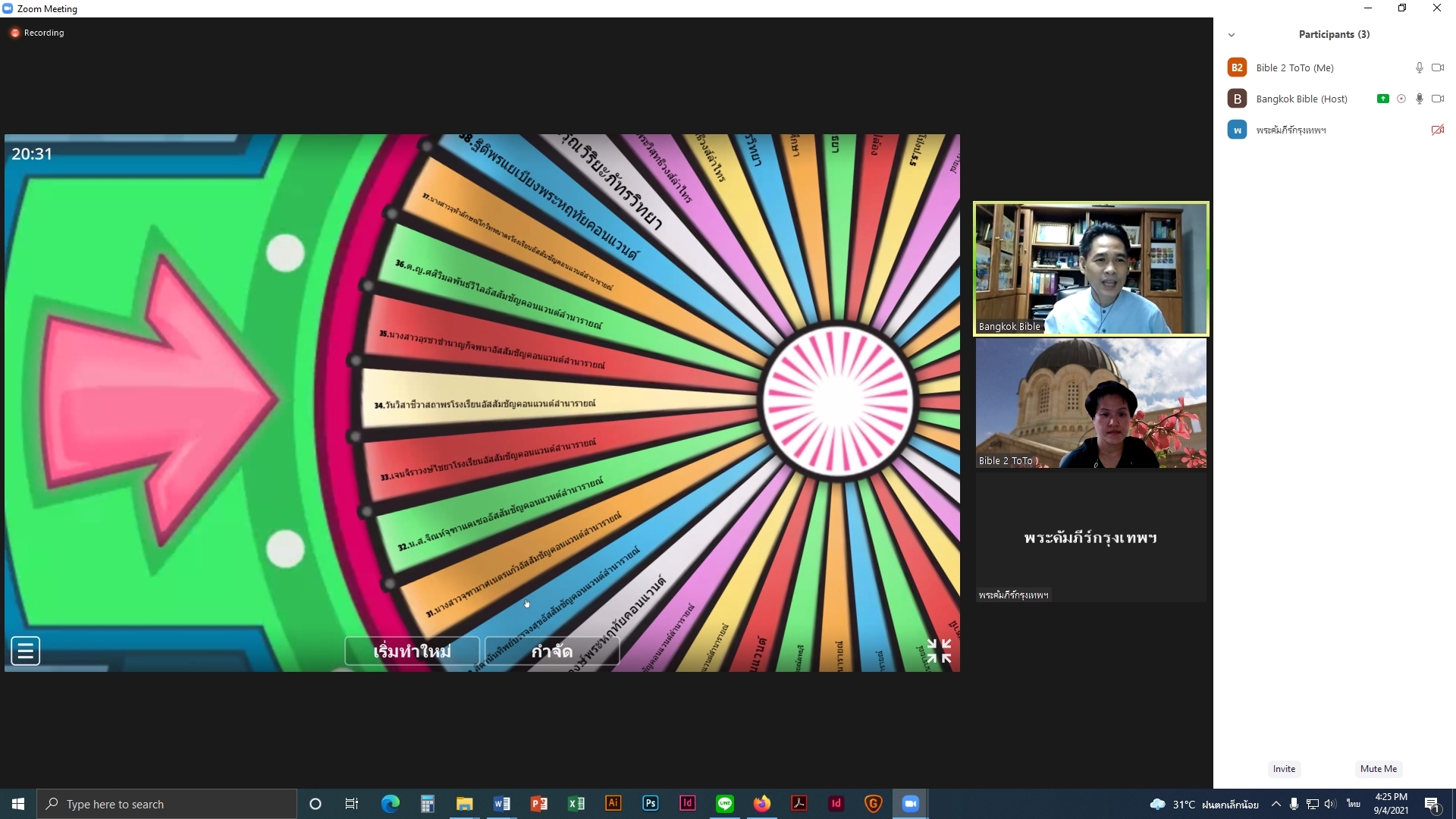
Task: Select Bible 2 ToTo (Me) participant row
Action: click(x=1335, y=67)
